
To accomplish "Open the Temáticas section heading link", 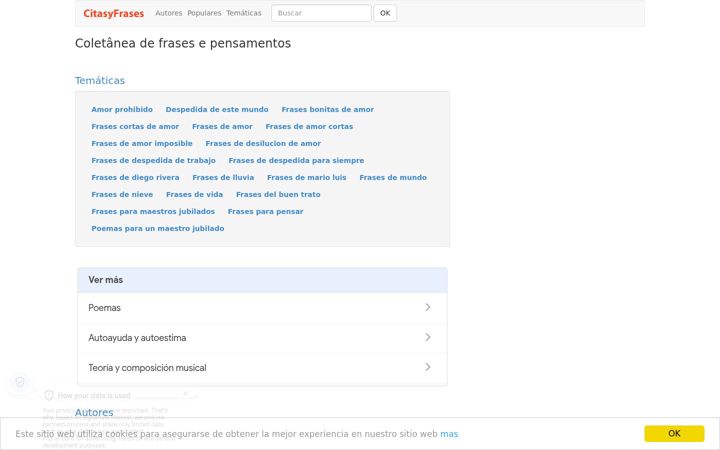I will pyautogui.click(x=100, y=80).
